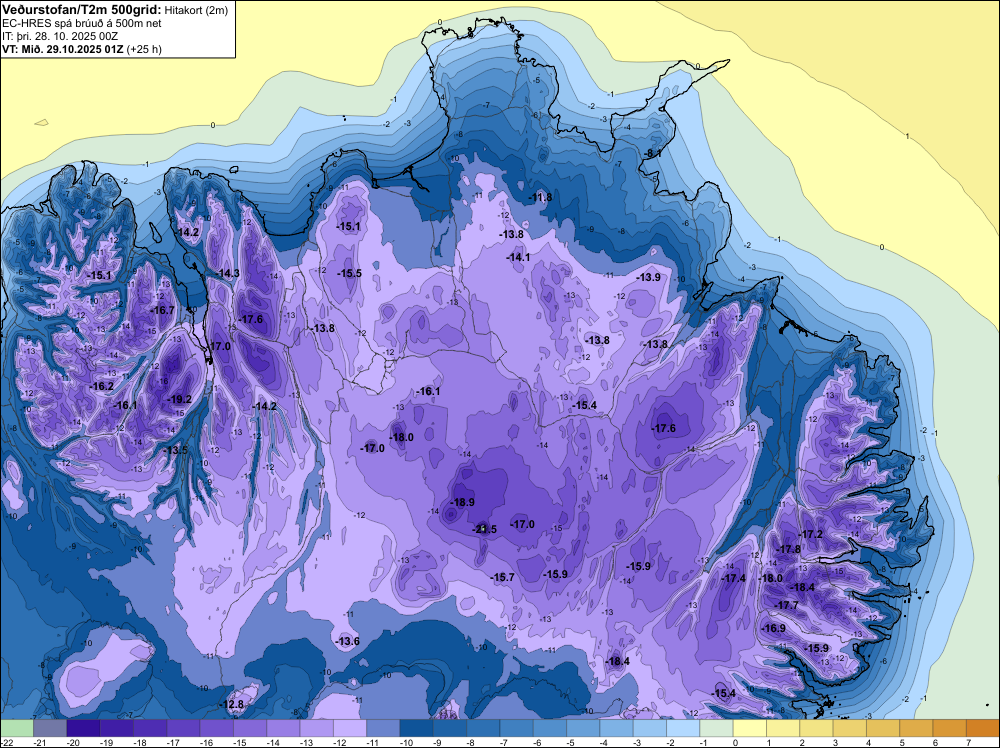Click the -16.7 temperature label
This screenshot has height=748, width=1000.
[x=162, y=310]
